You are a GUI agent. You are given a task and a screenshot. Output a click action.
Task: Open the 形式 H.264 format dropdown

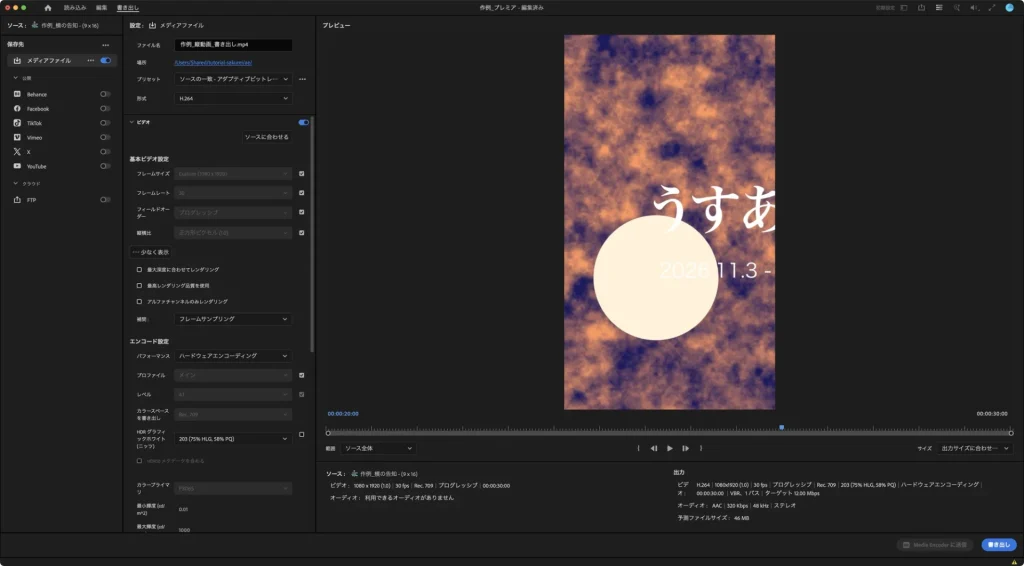pos(233,99)
